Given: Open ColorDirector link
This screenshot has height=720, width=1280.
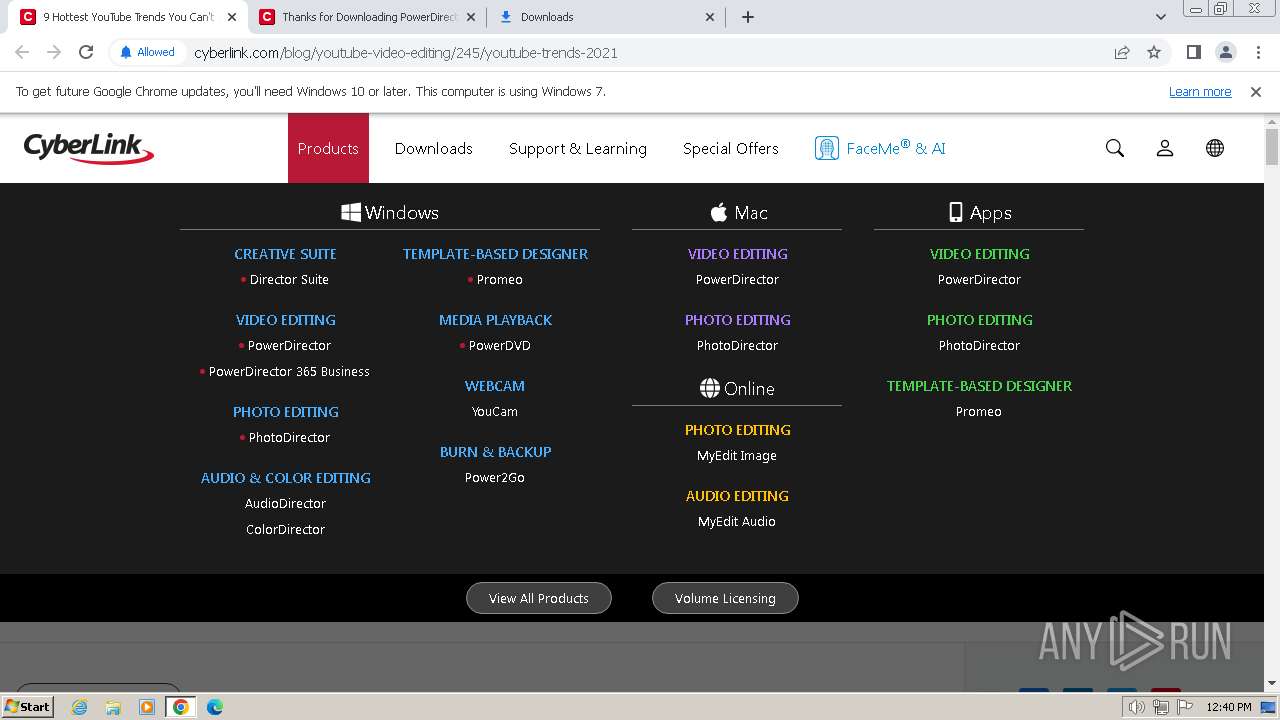Looking at the screenshot, I should point(286,529).
